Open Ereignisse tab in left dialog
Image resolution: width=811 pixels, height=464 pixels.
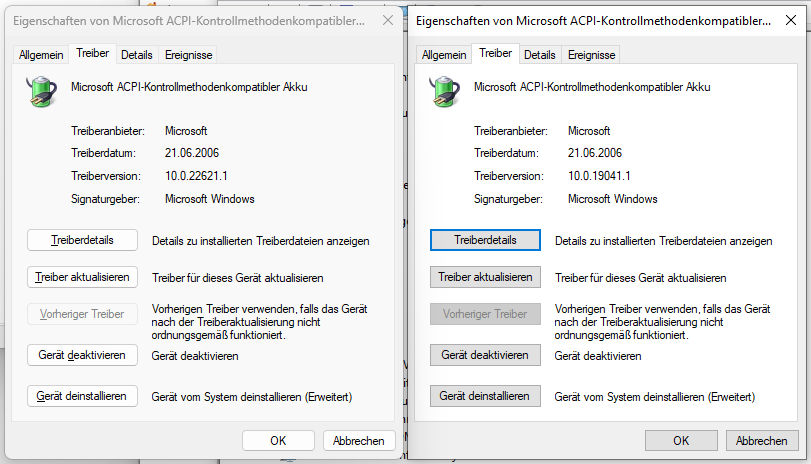188,55
